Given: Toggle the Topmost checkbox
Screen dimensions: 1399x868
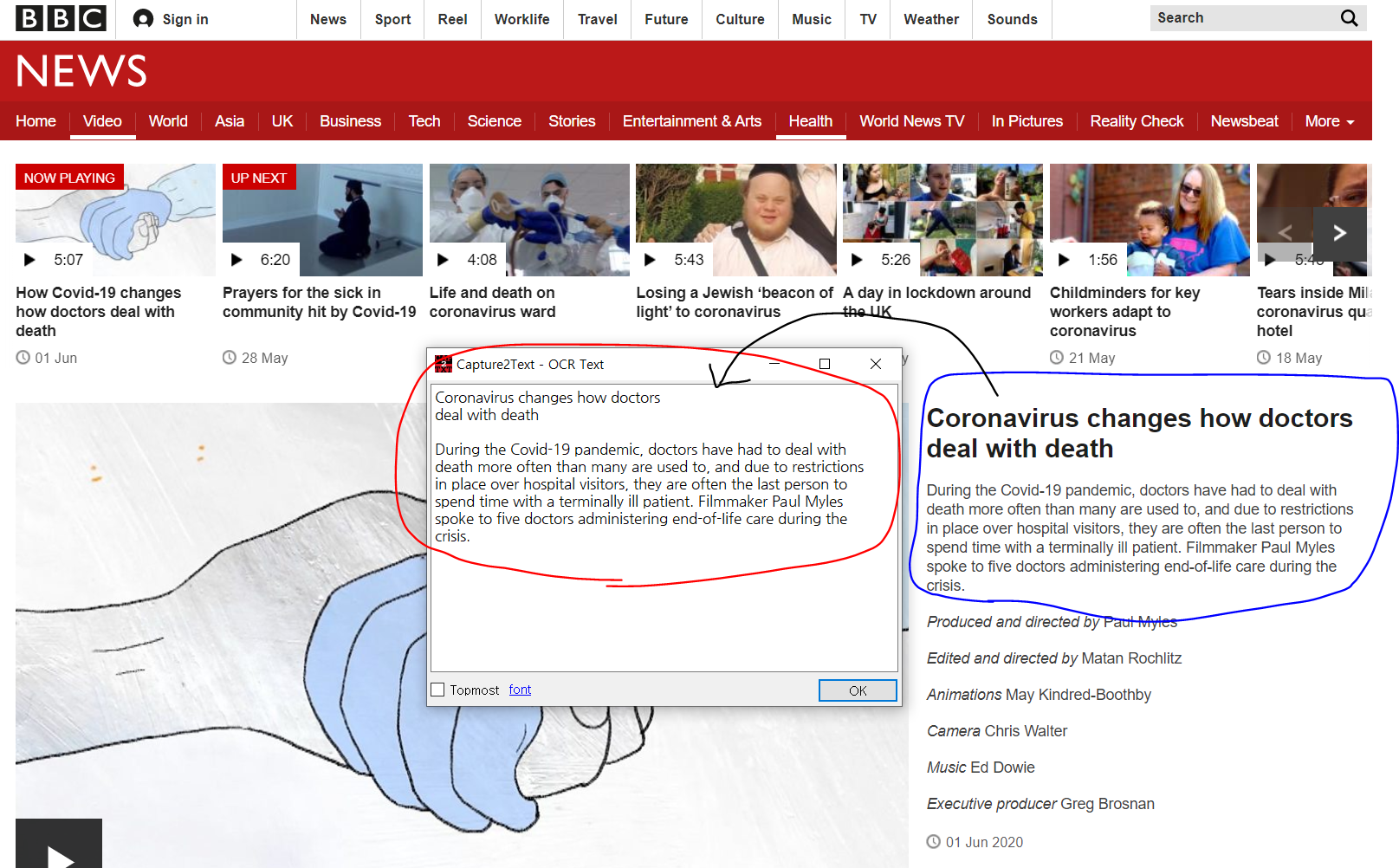Looking at the screenshot, I should 438,690.
